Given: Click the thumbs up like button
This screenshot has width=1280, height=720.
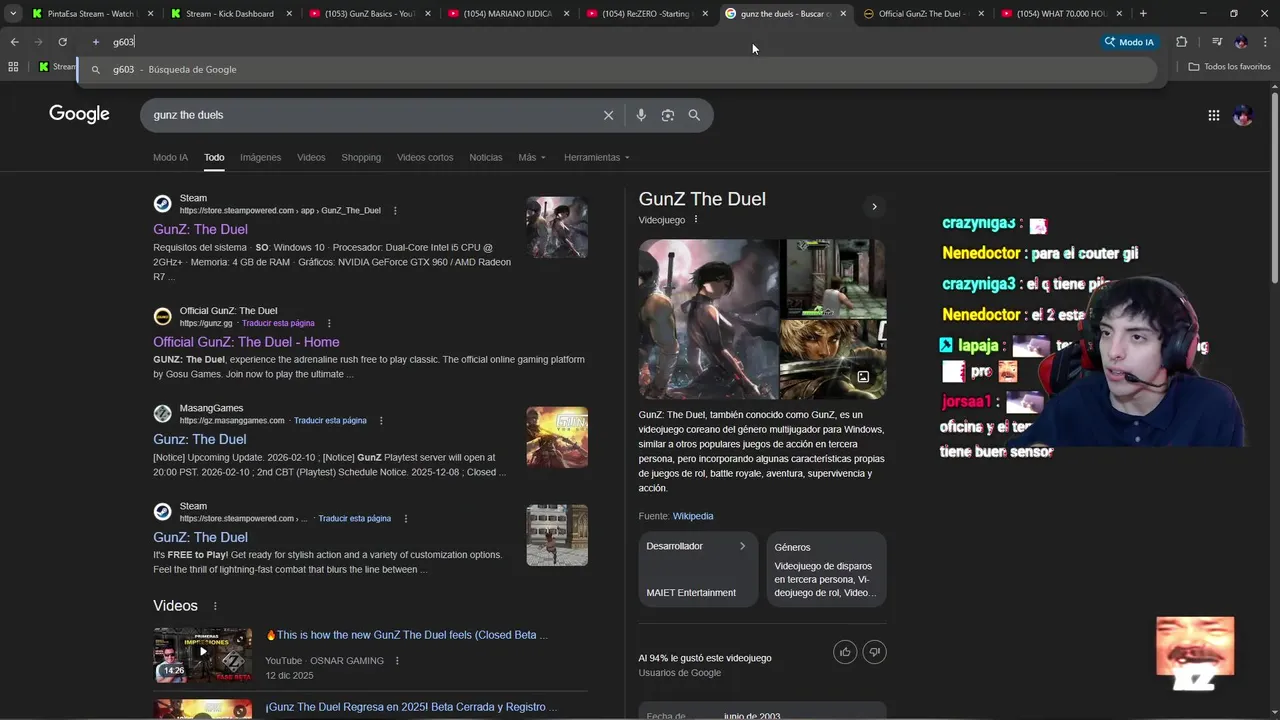Looking at the screenshot, I should (845, 652).
